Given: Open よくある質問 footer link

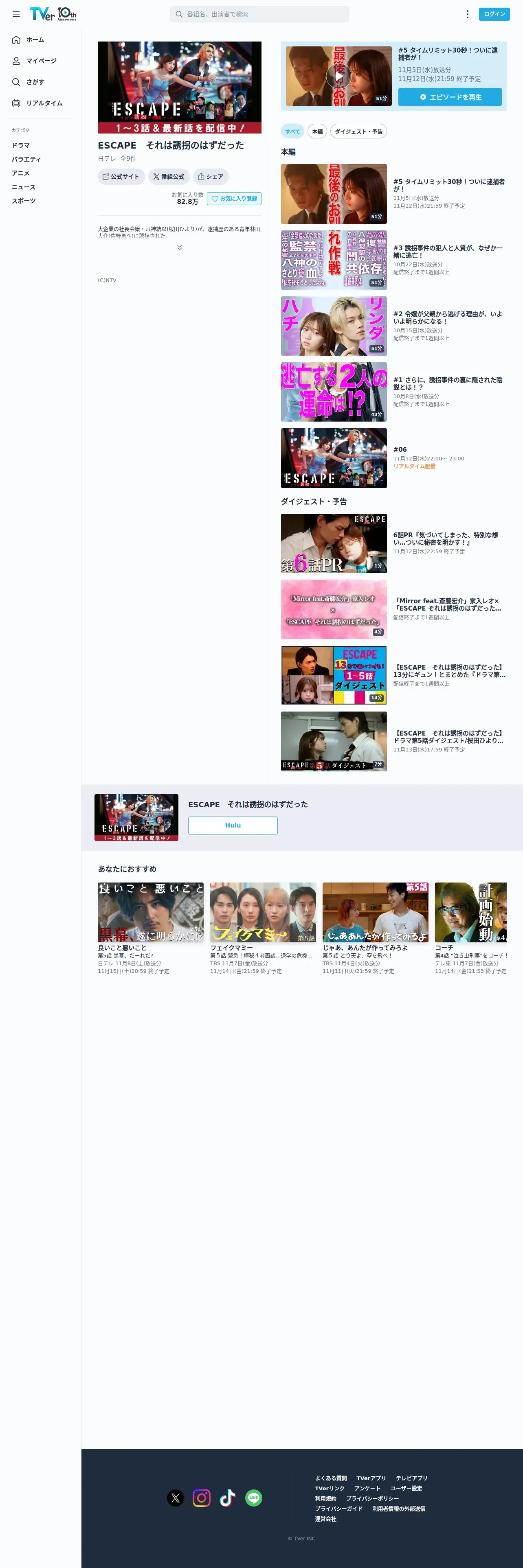Looking at the screenshot, I should pos(331,1478).
